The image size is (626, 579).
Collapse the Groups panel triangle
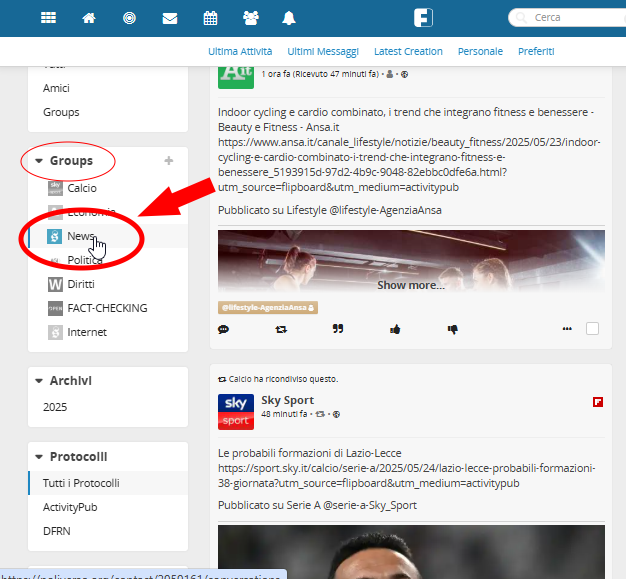pos(39,161)
